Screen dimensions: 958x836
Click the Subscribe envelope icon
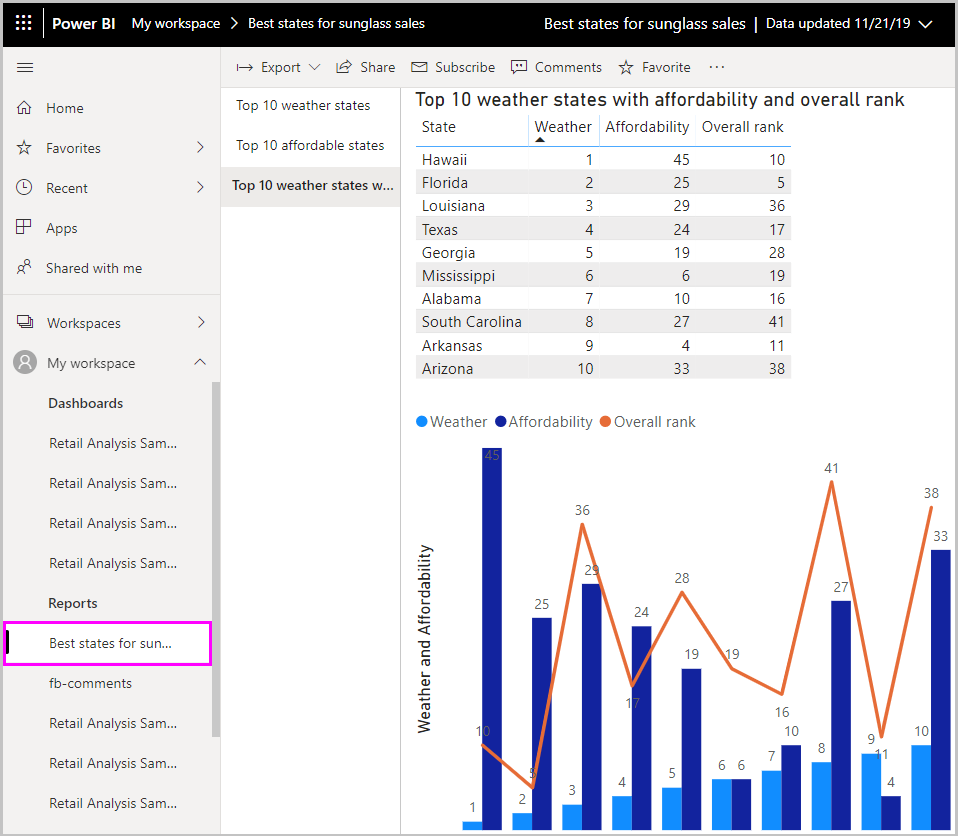419,67
